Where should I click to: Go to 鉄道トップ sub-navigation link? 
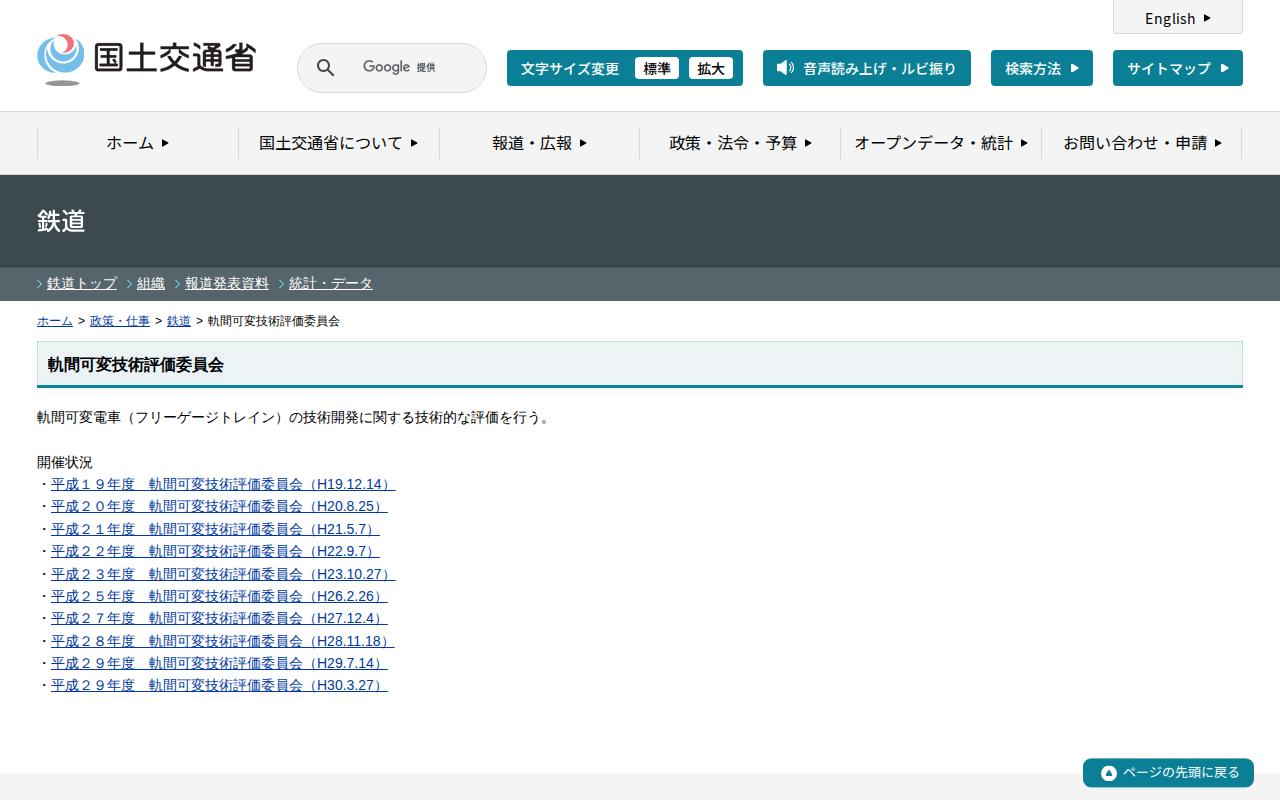[82, 283]
